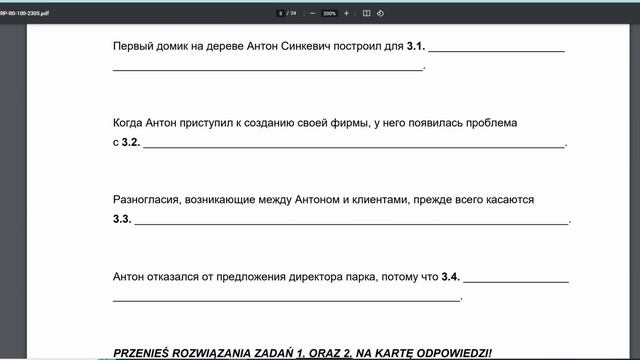
Task: Click the fit to page icon
Action: 367,13
